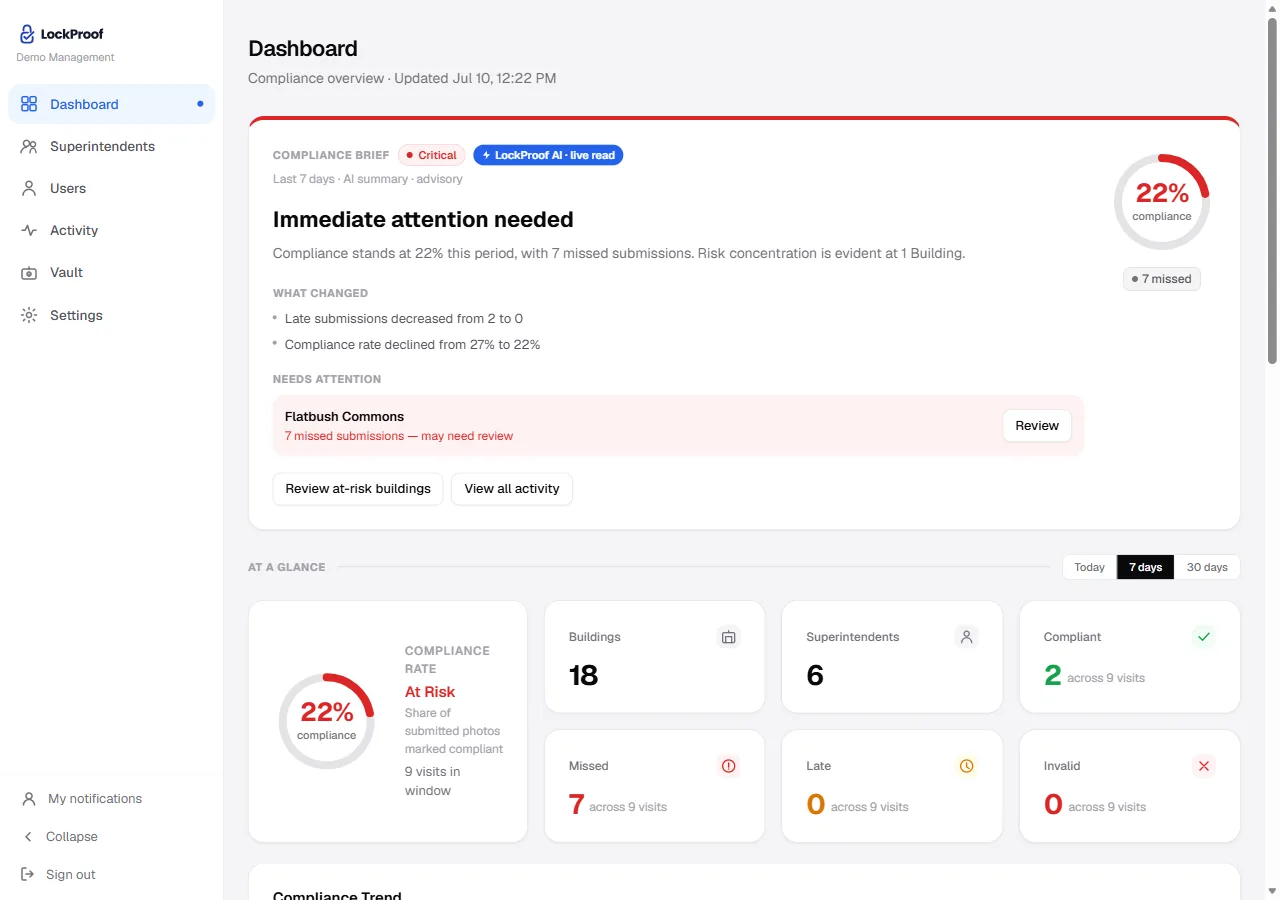Click the '7 missed submissions — may need review' text
Image resolution: width=1280 pixels, height=900 pixels.
[399, 436]
